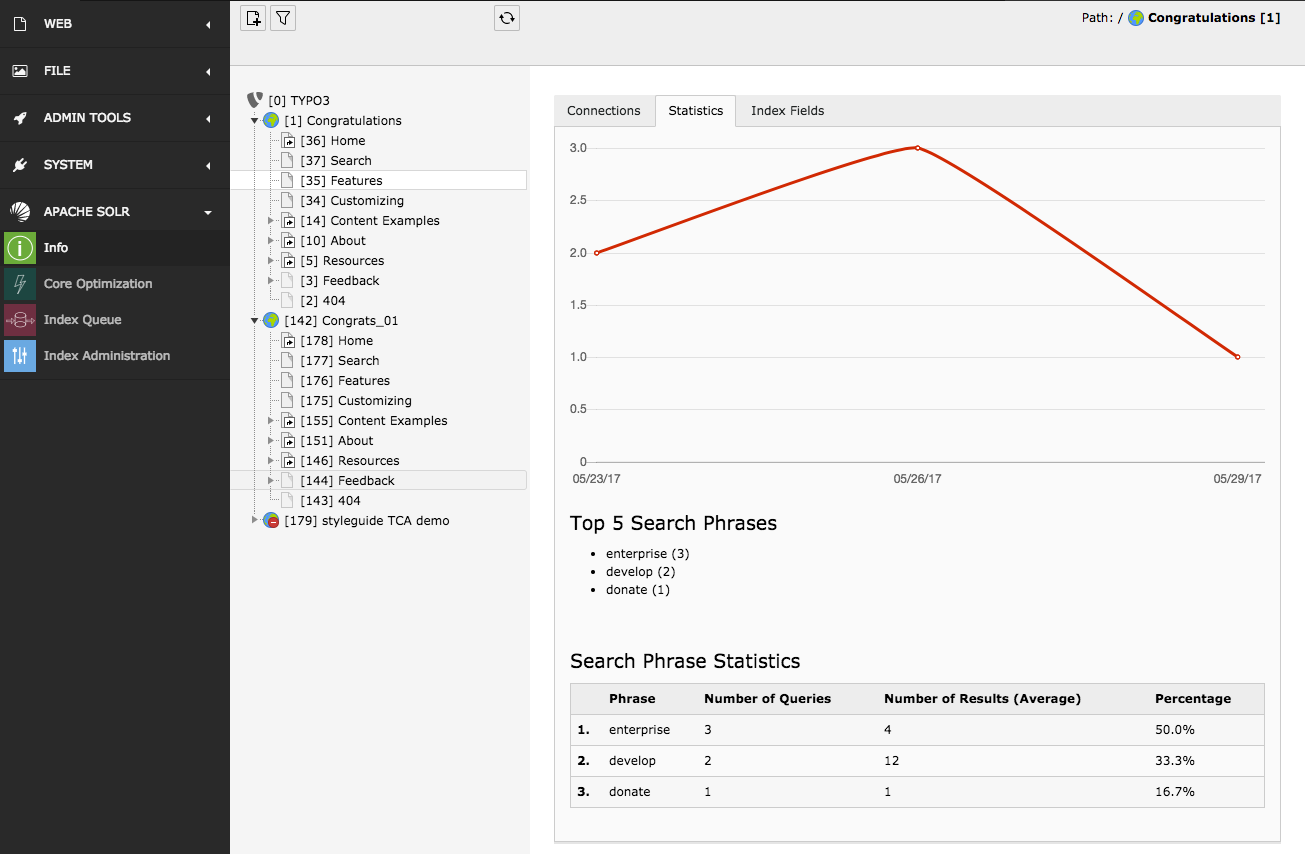This screenshot has height=854, width=1305.
Task: Expand the Admin Tools menu section
Action: pyautogui.click(x=208, y=118)
